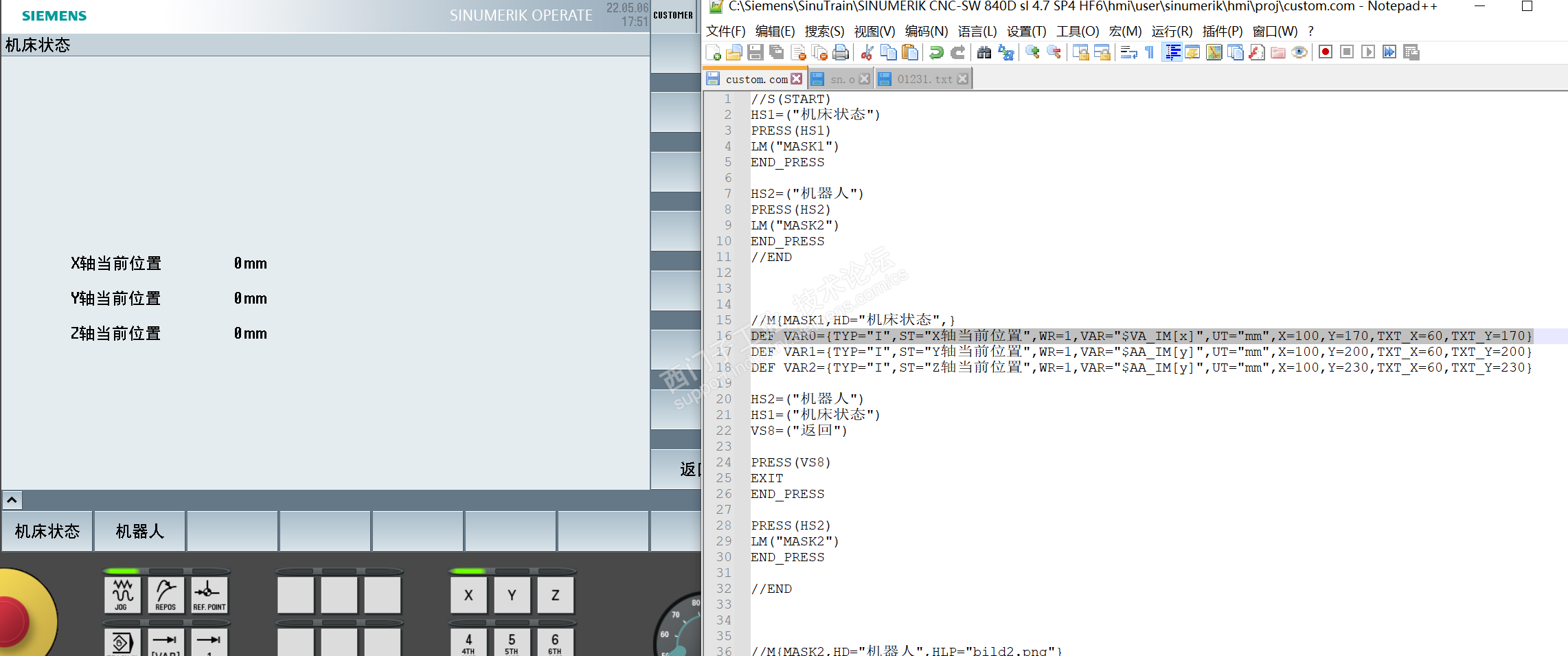Image resolution: width=1568 pixels, height=656 pixels.
Task: Click the X轴当前位置 value field
Action: coord(250,264)
